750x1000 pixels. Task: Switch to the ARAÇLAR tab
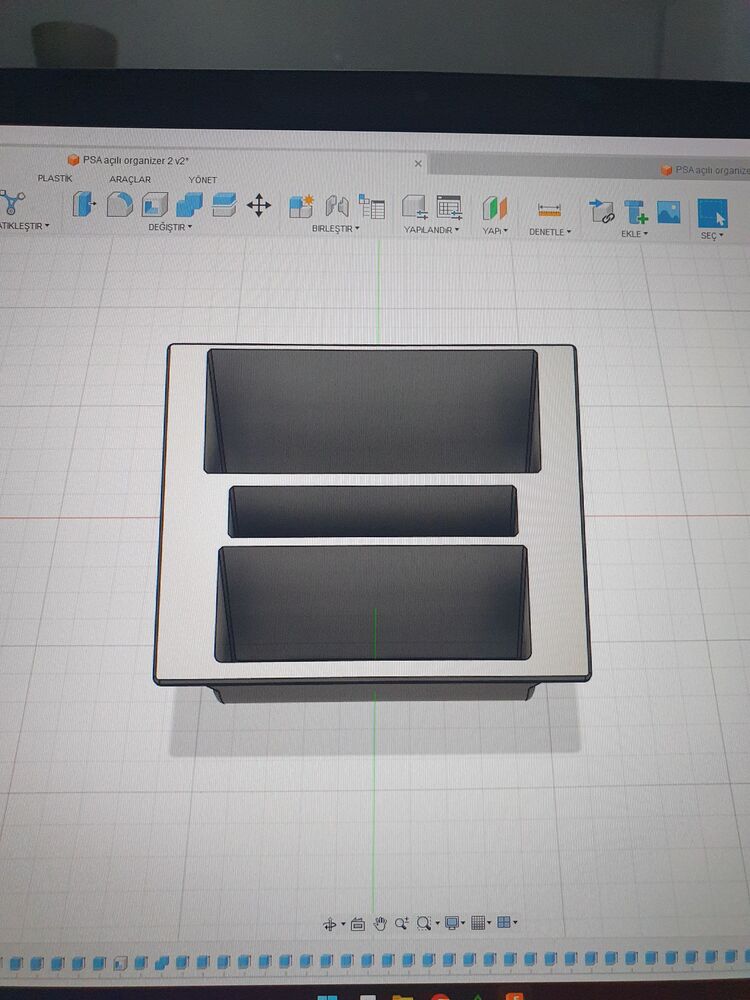point(130,179)
